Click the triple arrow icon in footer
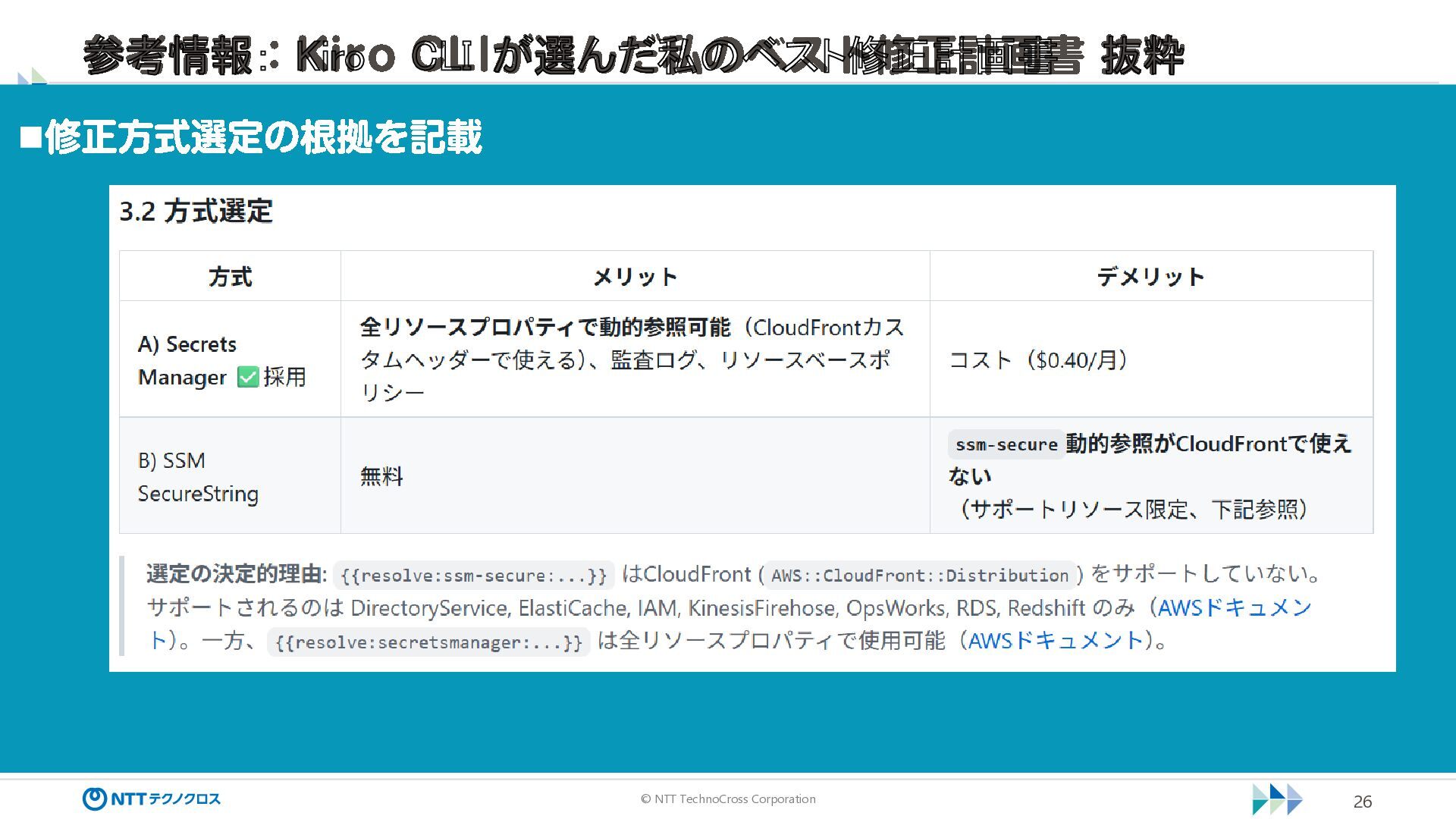Image resolution: width=1456 pixels, height=819 pixels. pyautogui.click(x=1276, y=799)
